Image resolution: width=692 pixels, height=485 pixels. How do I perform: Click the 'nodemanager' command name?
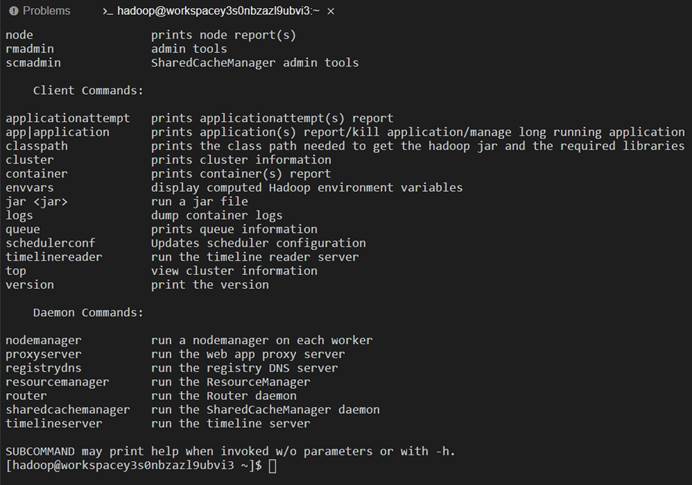tap(43, 340)
